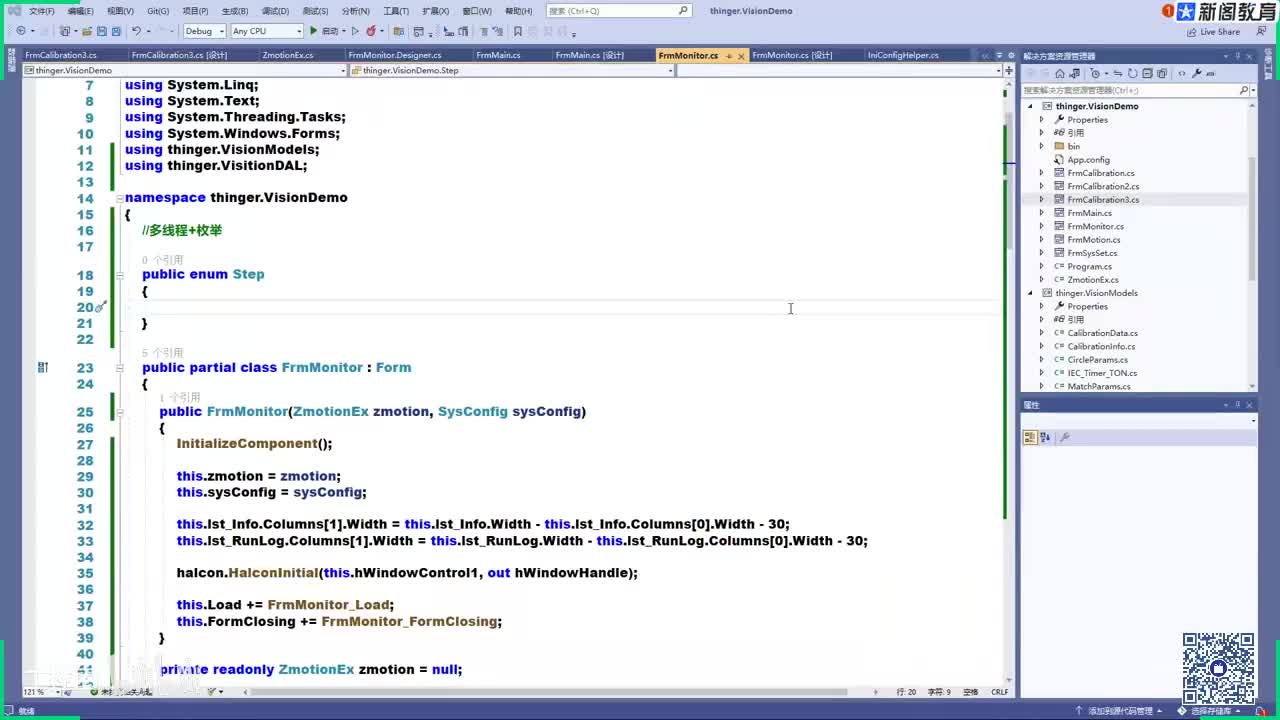Click the Alphabetical sort icon in Properties panel
This screenshot has width=1280, height=720.
pyautogui.click(x=1045, y=437)
